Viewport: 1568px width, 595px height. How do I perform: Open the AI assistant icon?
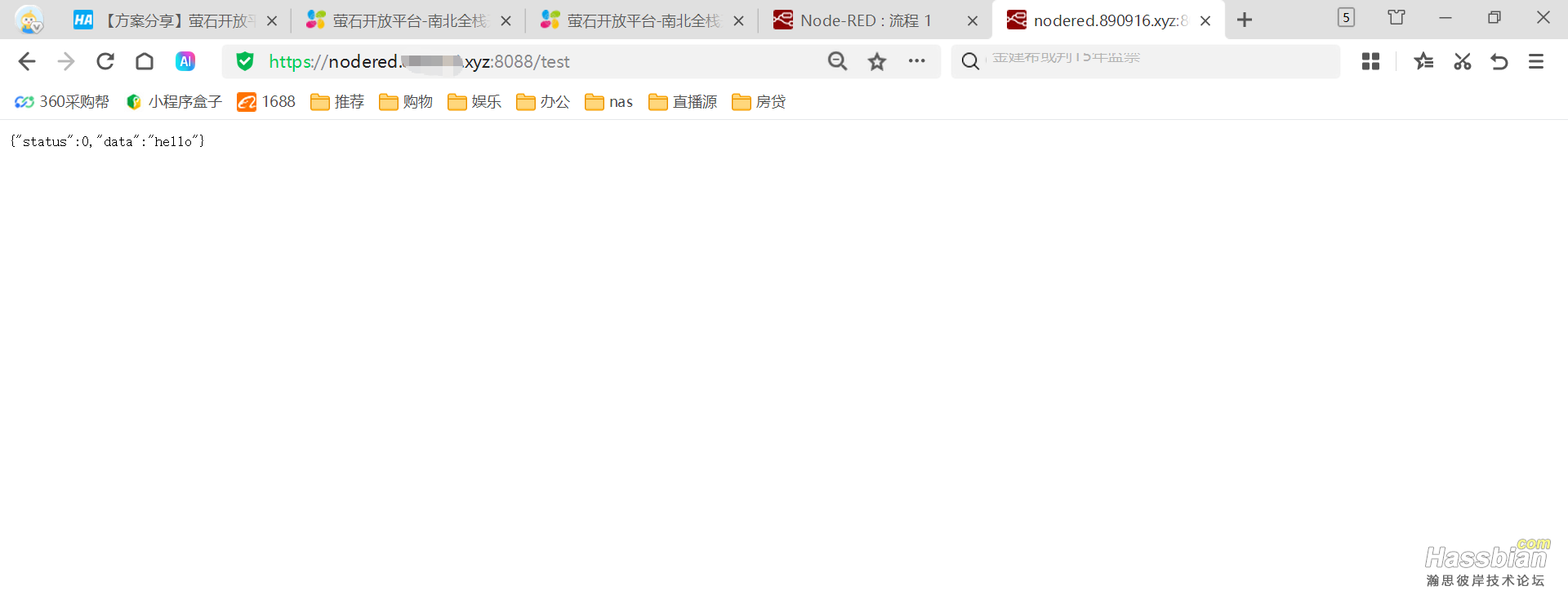tap(185, 61)
